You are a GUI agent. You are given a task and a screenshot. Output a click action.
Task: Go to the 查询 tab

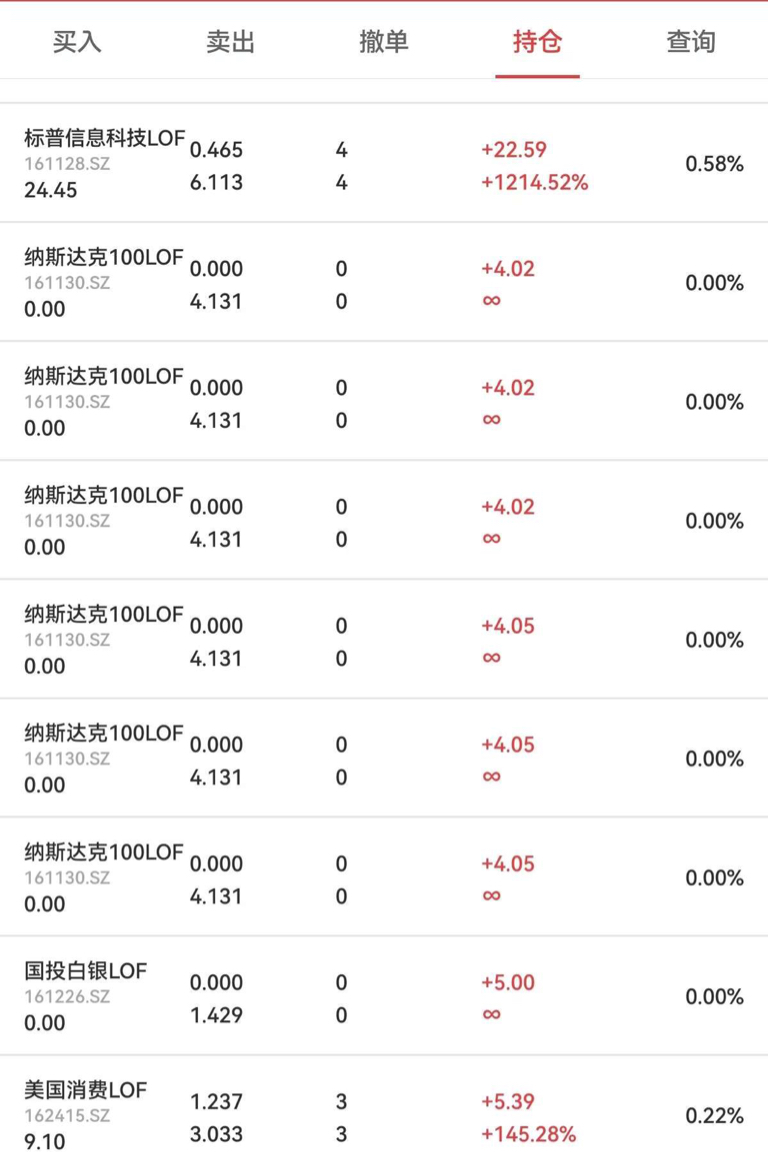point(691,42)
